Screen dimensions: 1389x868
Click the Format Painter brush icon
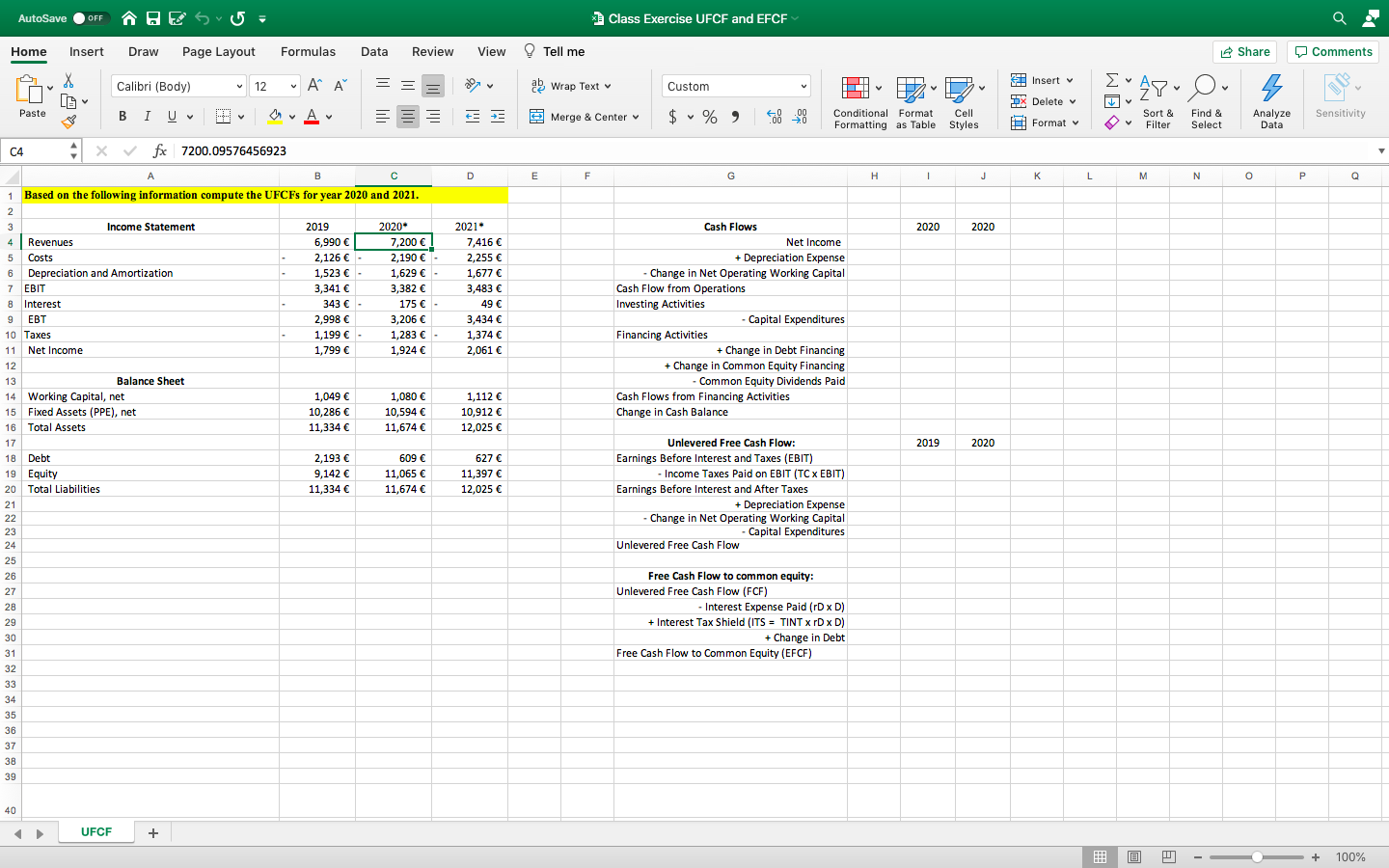[68, 122]
